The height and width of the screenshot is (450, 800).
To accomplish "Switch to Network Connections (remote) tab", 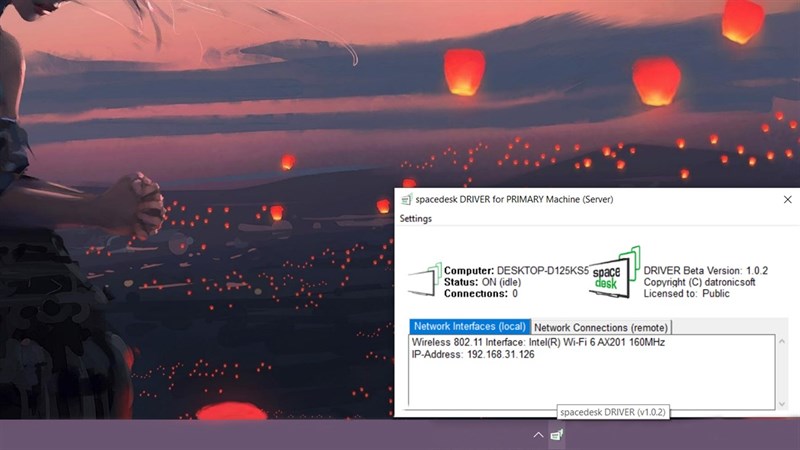I will click(601, 327).
